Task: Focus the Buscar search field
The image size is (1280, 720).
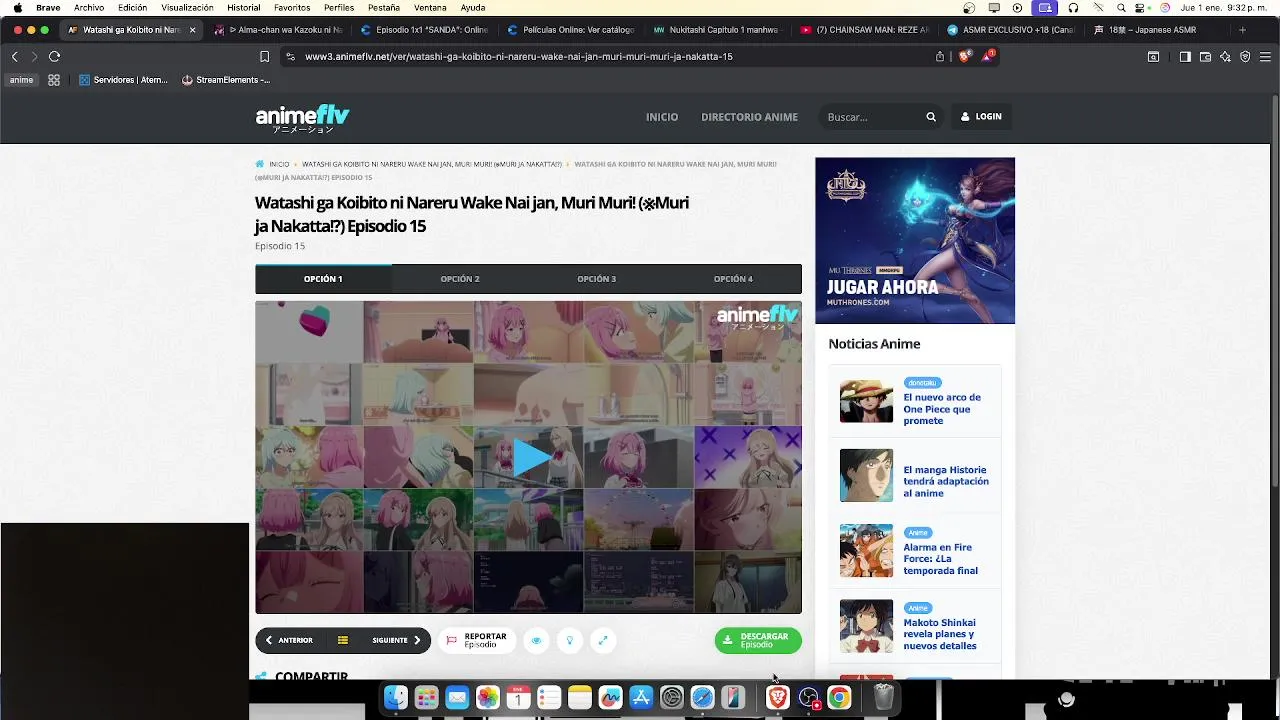Action: point(872,117)
